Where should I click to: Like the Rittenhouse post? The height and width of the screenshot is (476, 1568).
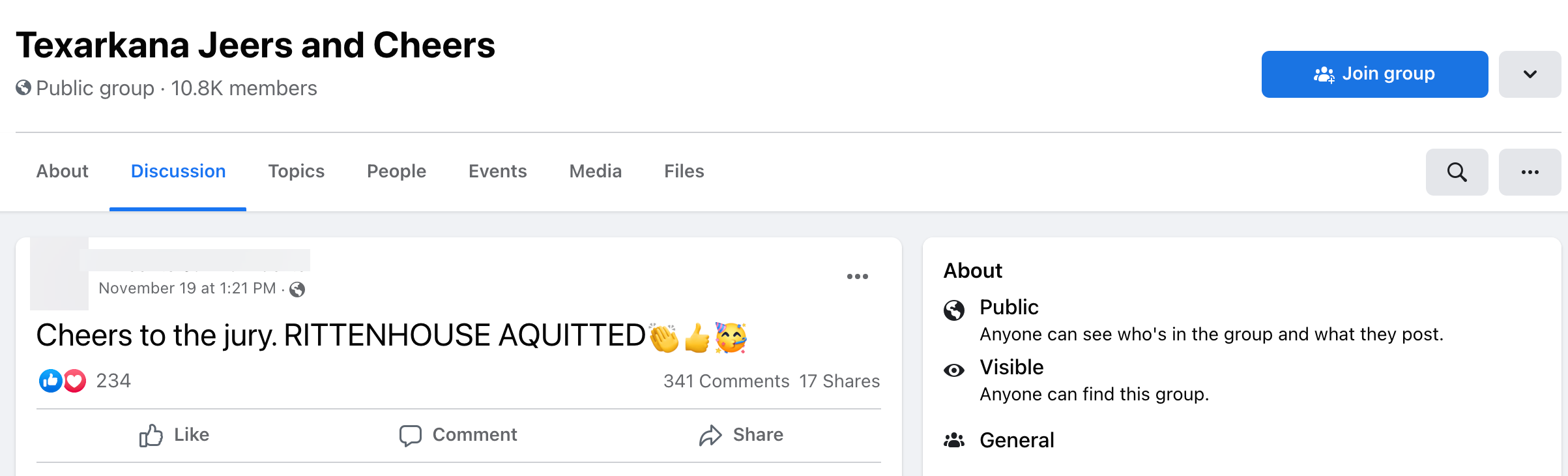pyautogui.click(x=174, y=435)
